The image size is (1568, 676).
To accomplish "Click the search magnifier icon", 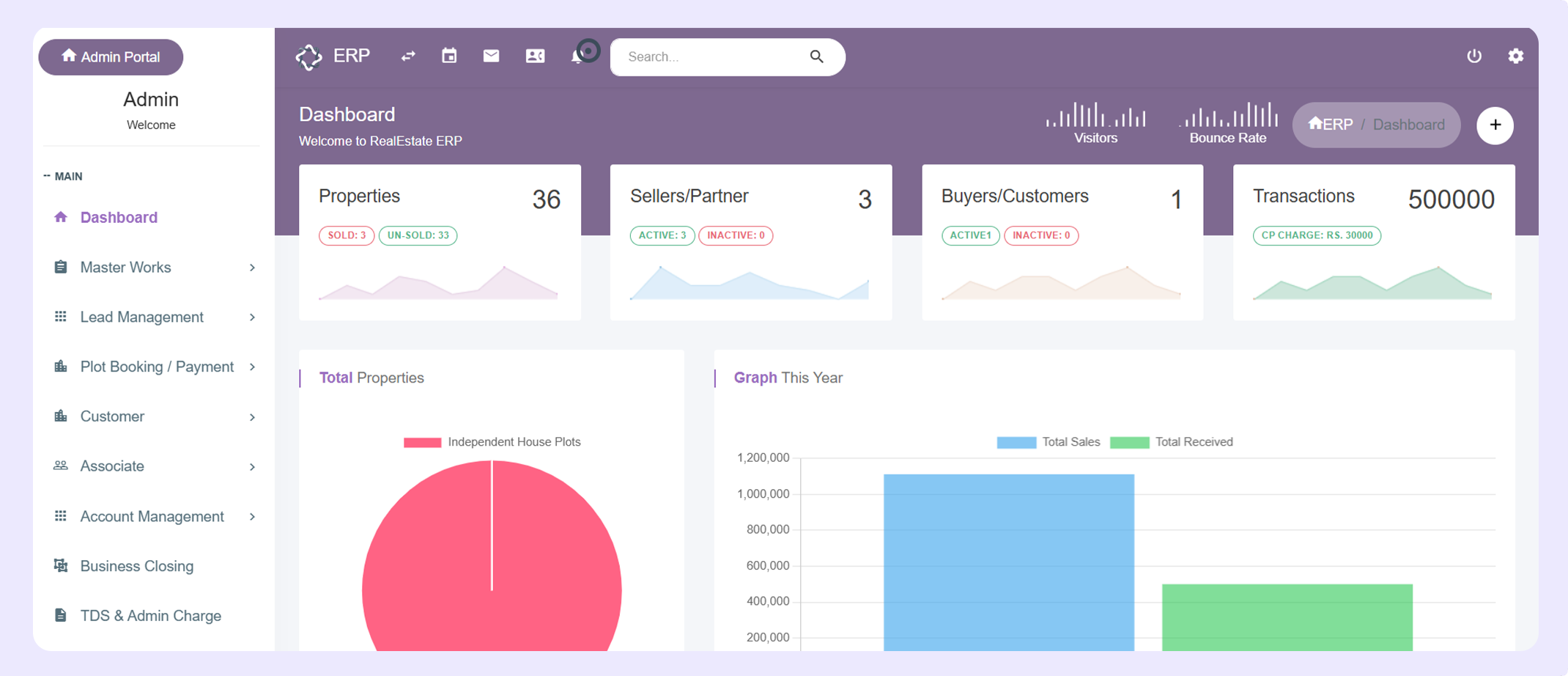I will click(816, 56).
